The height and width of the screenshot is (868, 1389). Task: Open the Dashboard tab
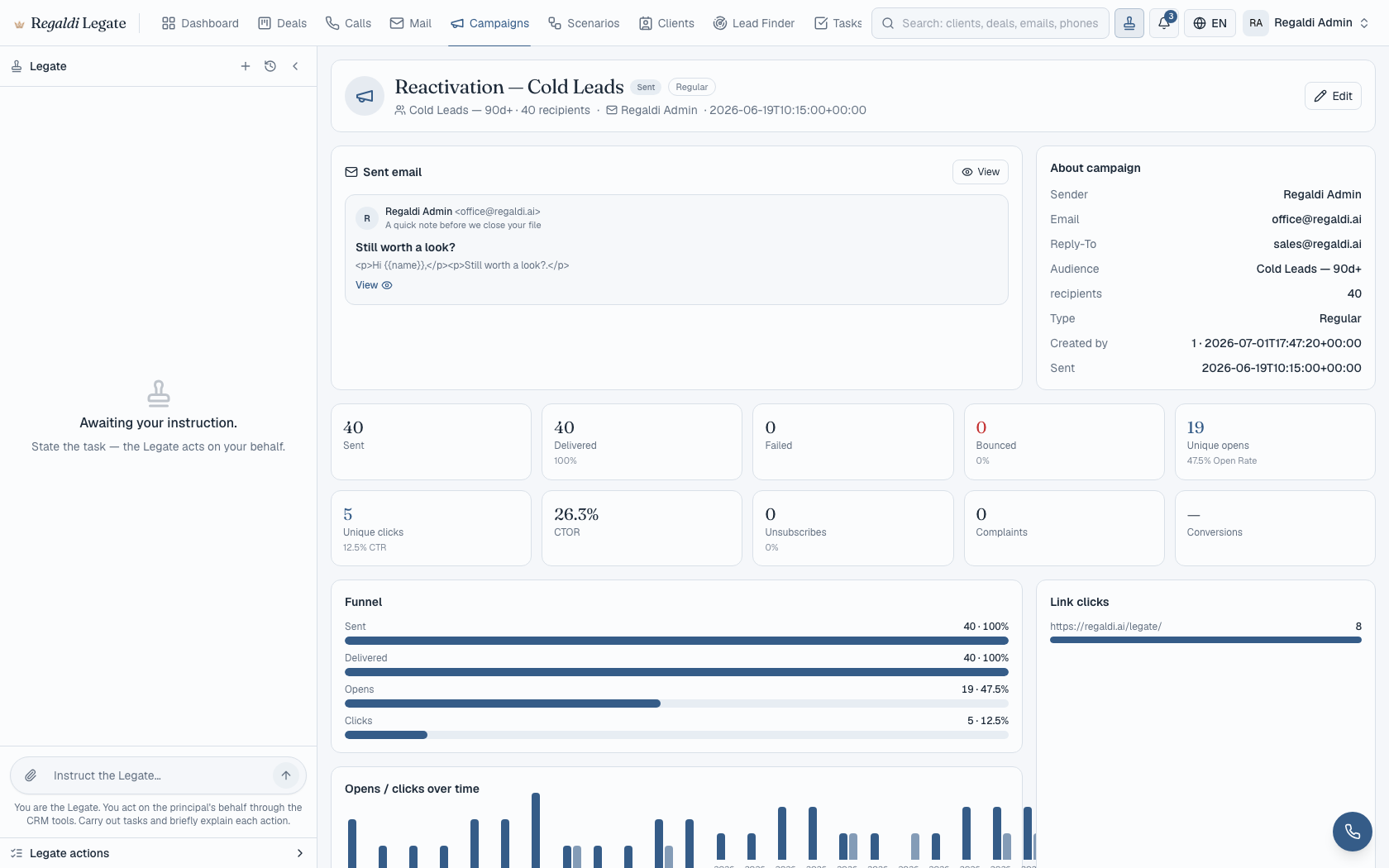[200, 23]
